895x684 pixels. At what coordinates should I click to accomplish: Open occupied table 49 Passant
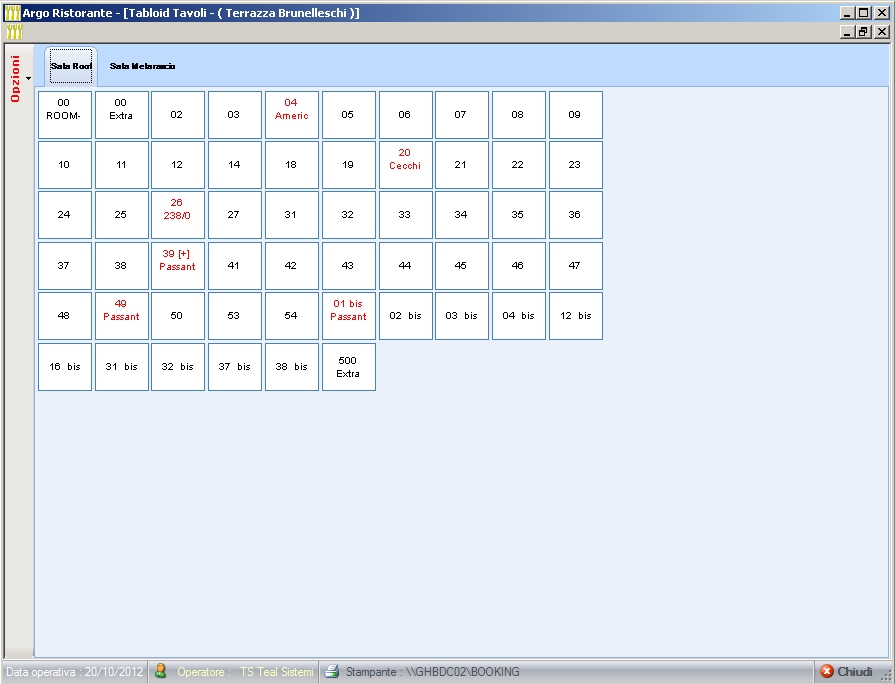coord(122,316)
